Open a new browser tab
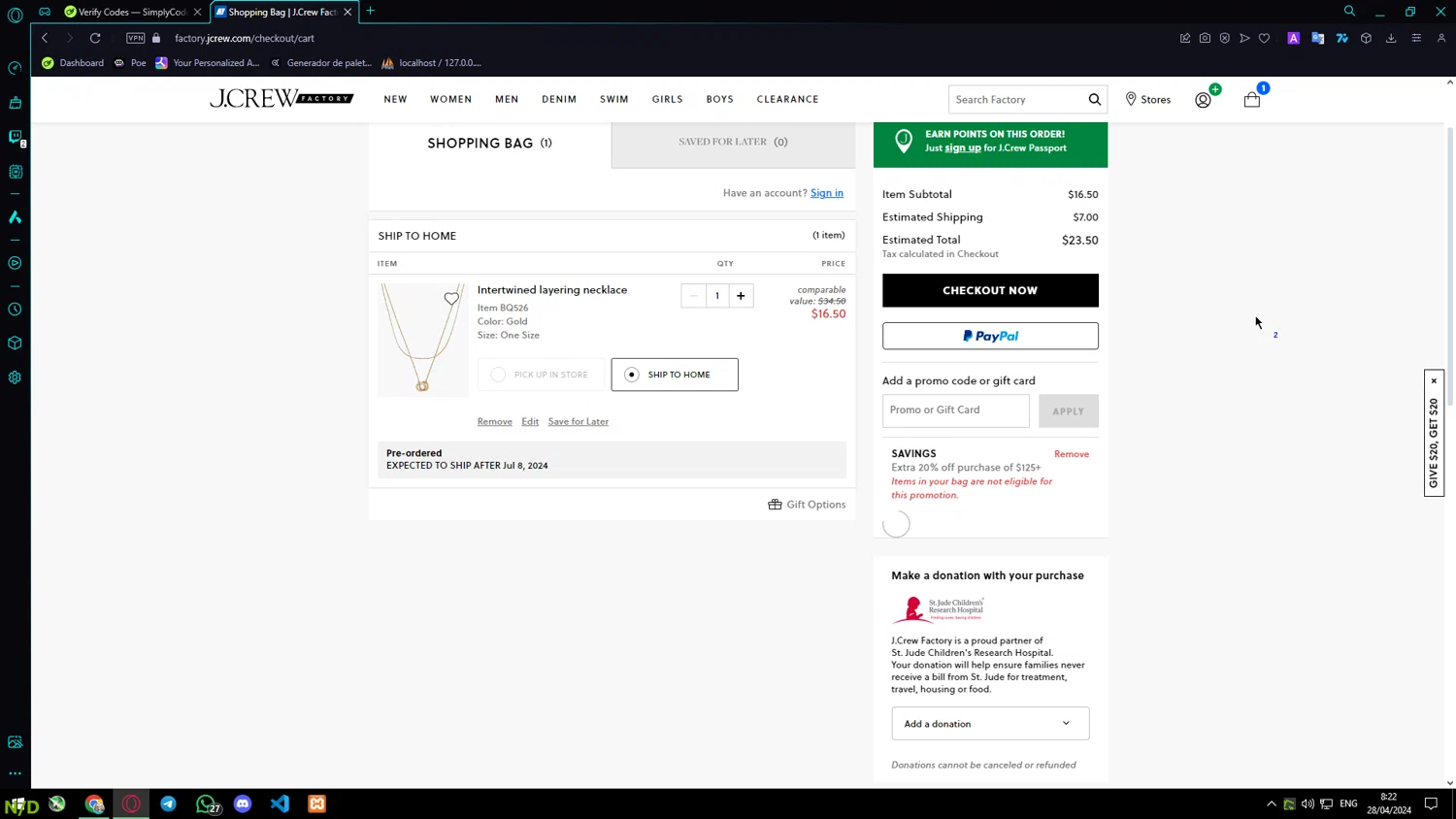Screen dimensions: 1456x819 pyautogui.click(x=370, y=12)
